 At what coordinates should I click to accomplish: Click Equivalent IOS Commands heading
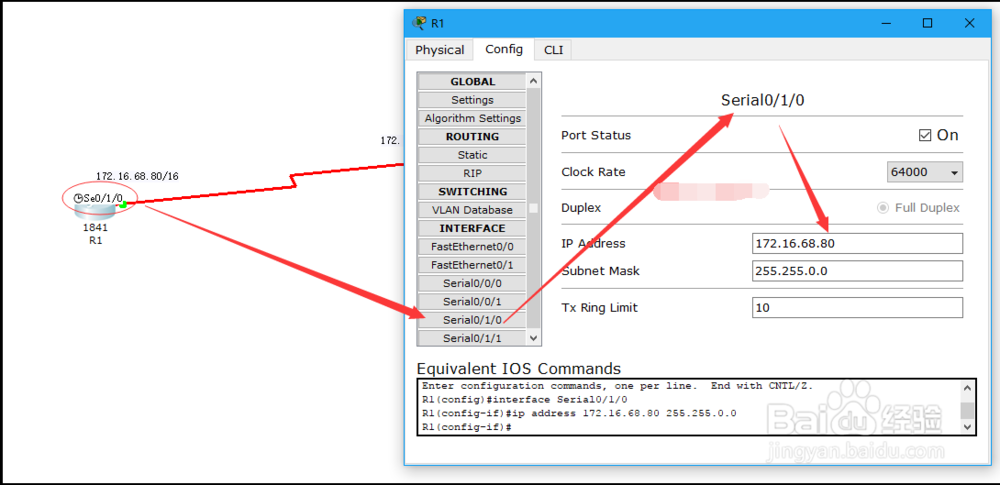pos(518,369)
